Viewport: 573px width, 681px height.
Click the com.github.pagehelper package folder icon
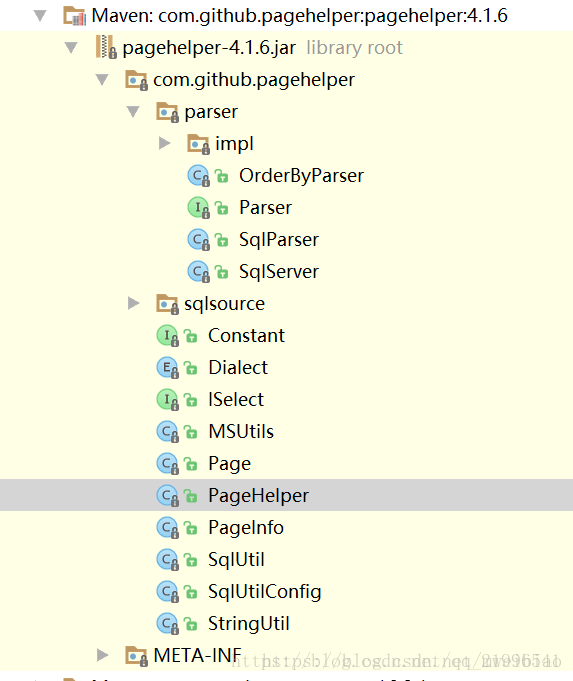pos(136,80)
